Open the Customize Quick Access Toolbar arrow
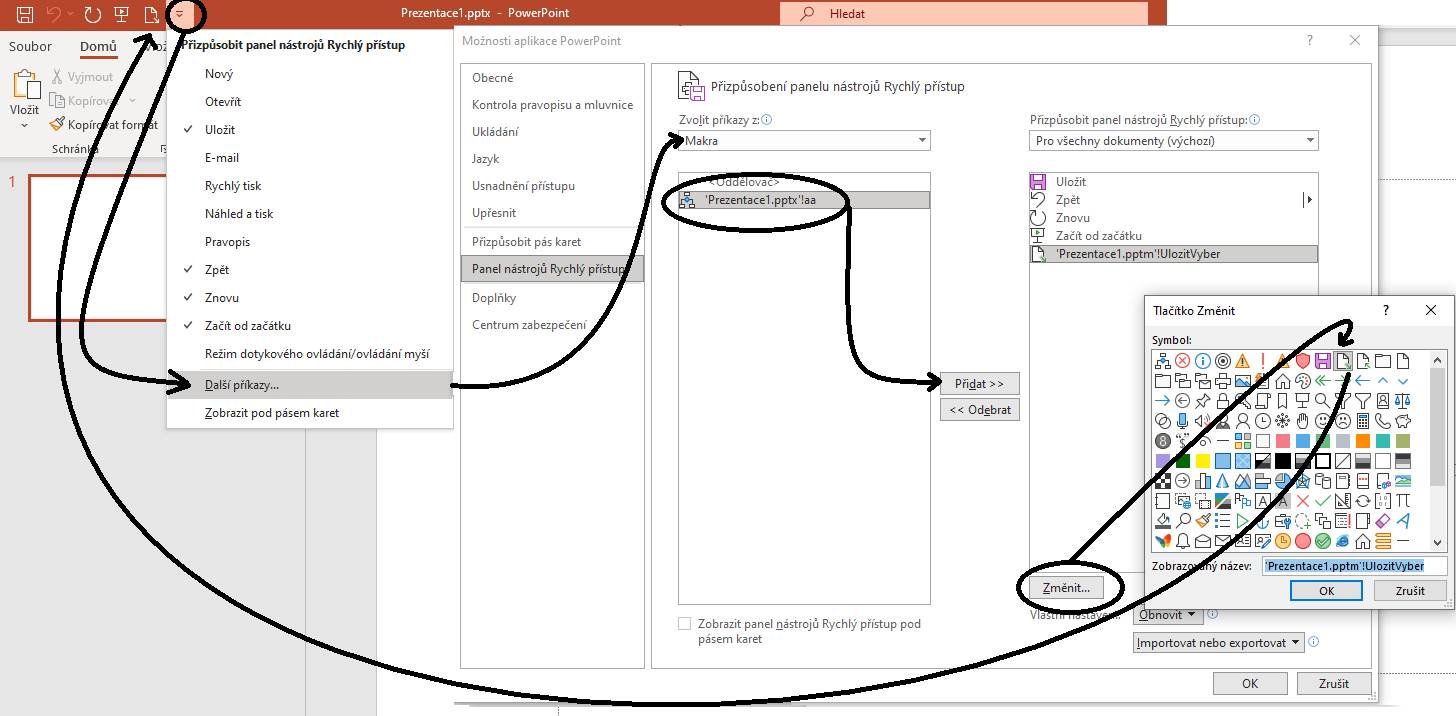This screenshot has height=716, width=1456. [180, 14]
